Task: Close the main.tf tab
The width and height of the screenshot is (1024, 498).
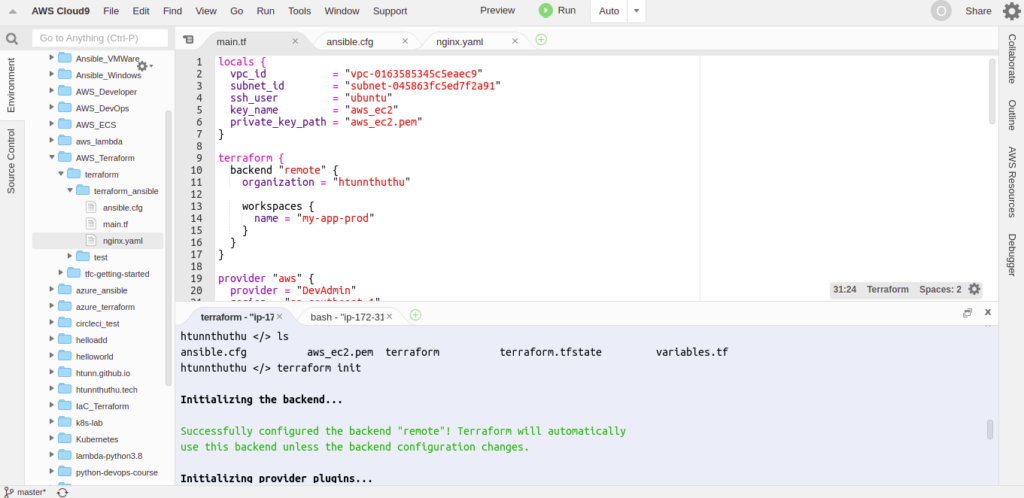Action: [295, 40]
